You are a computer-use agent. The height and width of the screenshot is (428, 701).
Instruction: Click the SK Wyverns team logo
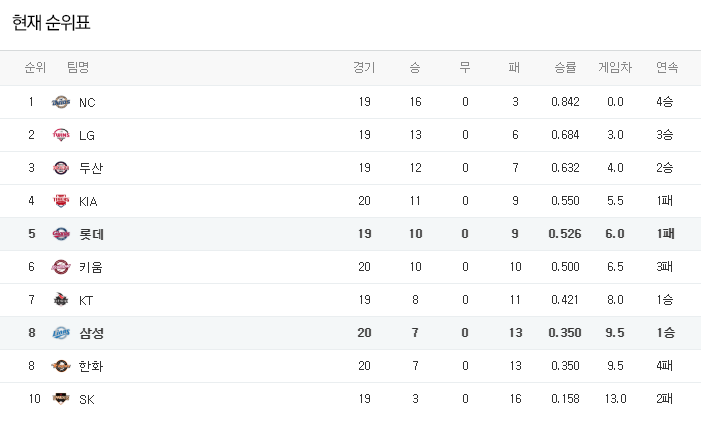(x=61, y=399)
